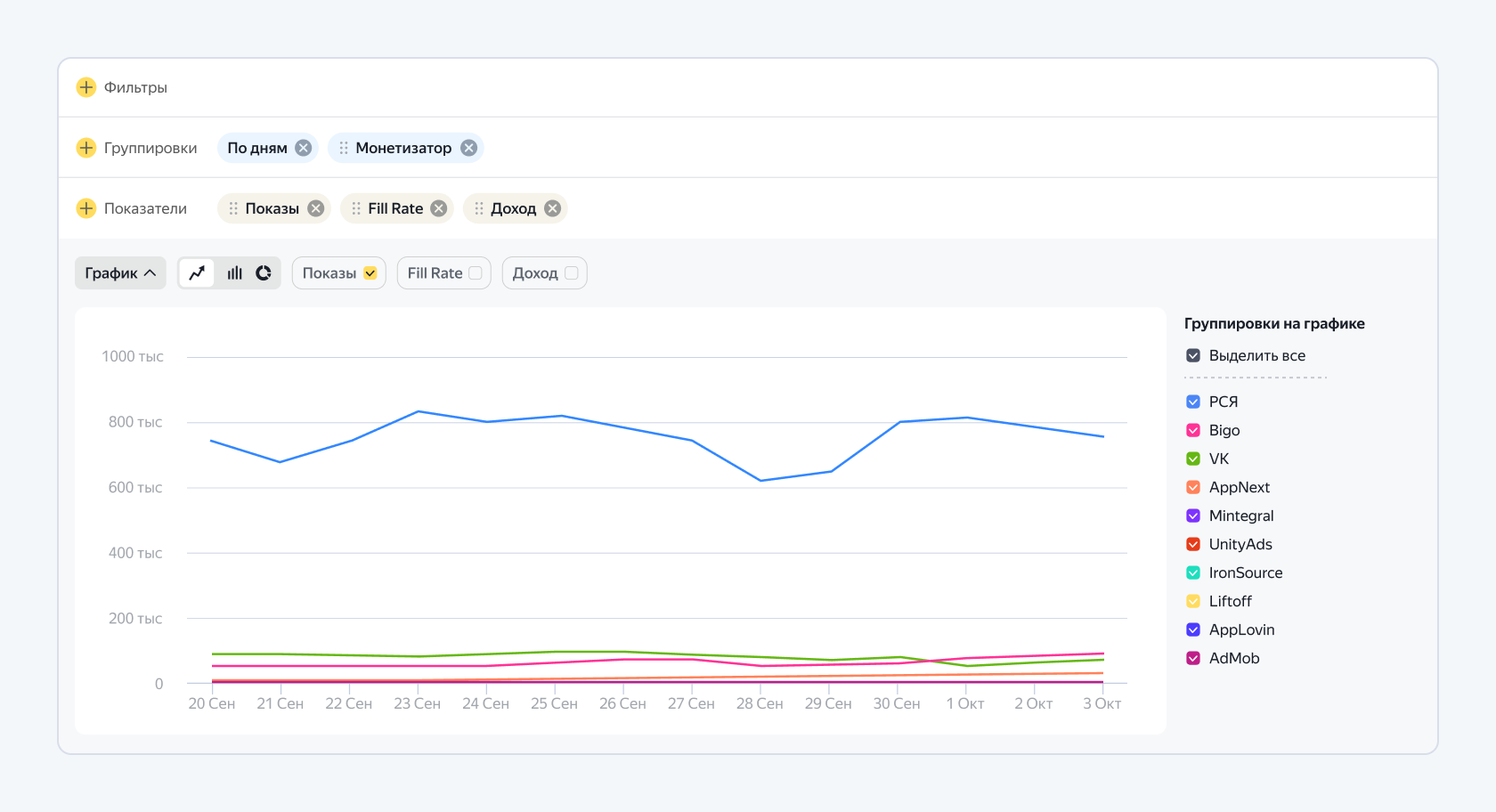Remove the По дням grouping chip
The height and width of the screenshot is (812, 1496).
(304, 148)
